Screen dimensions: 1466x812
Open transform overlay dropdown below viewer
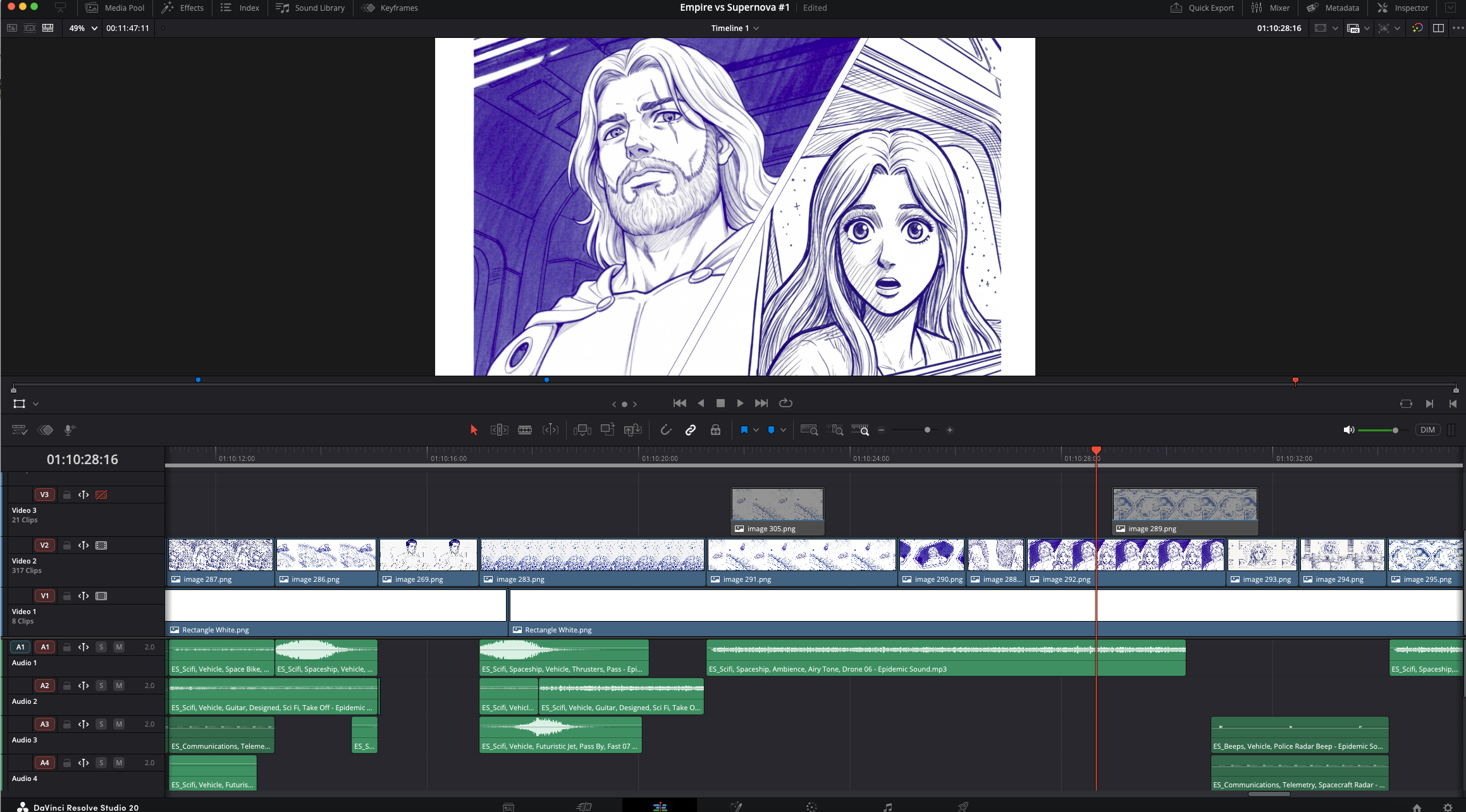click(x=35, y=403)
